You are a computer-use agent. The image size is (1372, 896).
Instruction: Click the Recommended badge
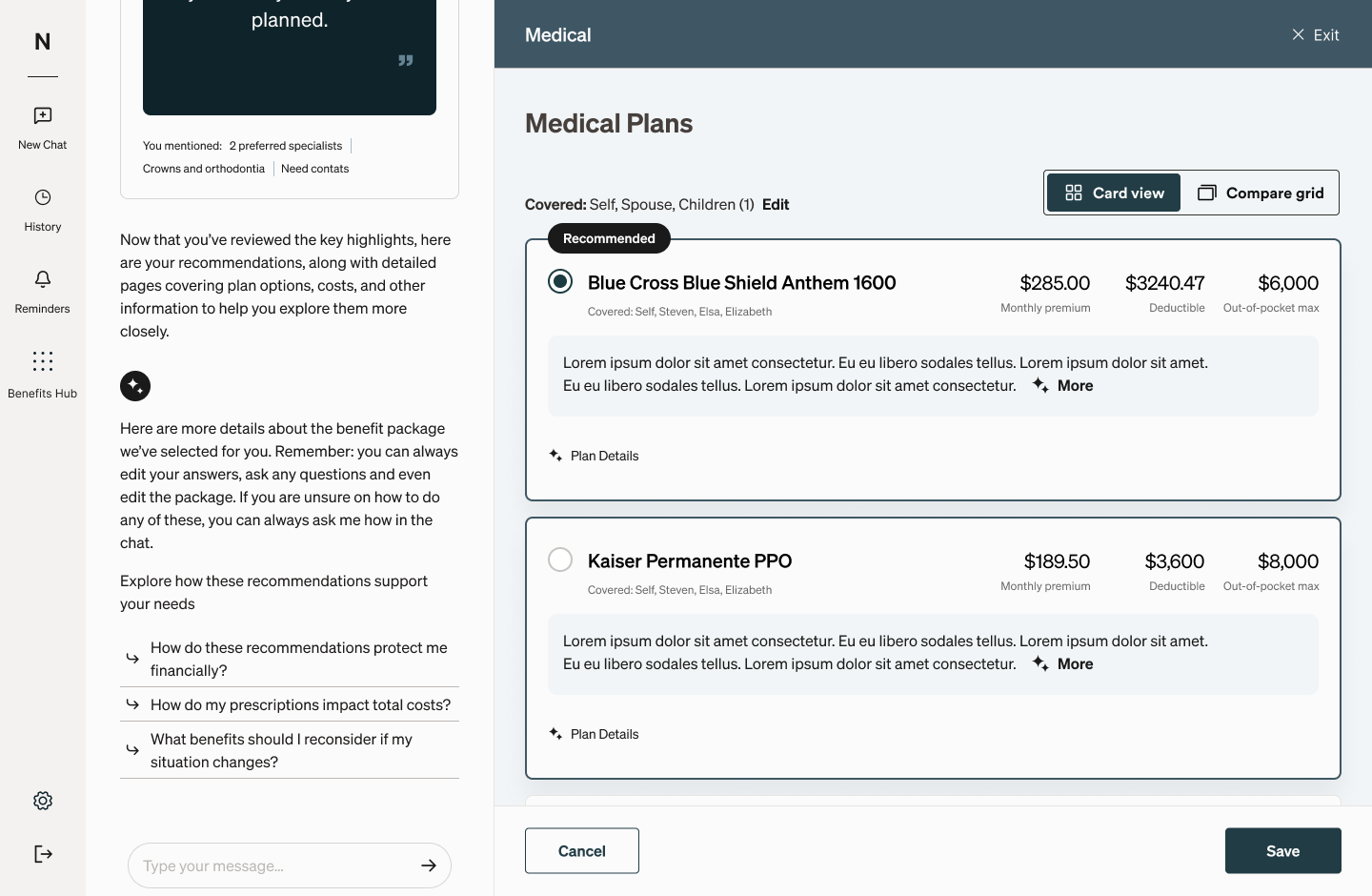tap(609, 238)
